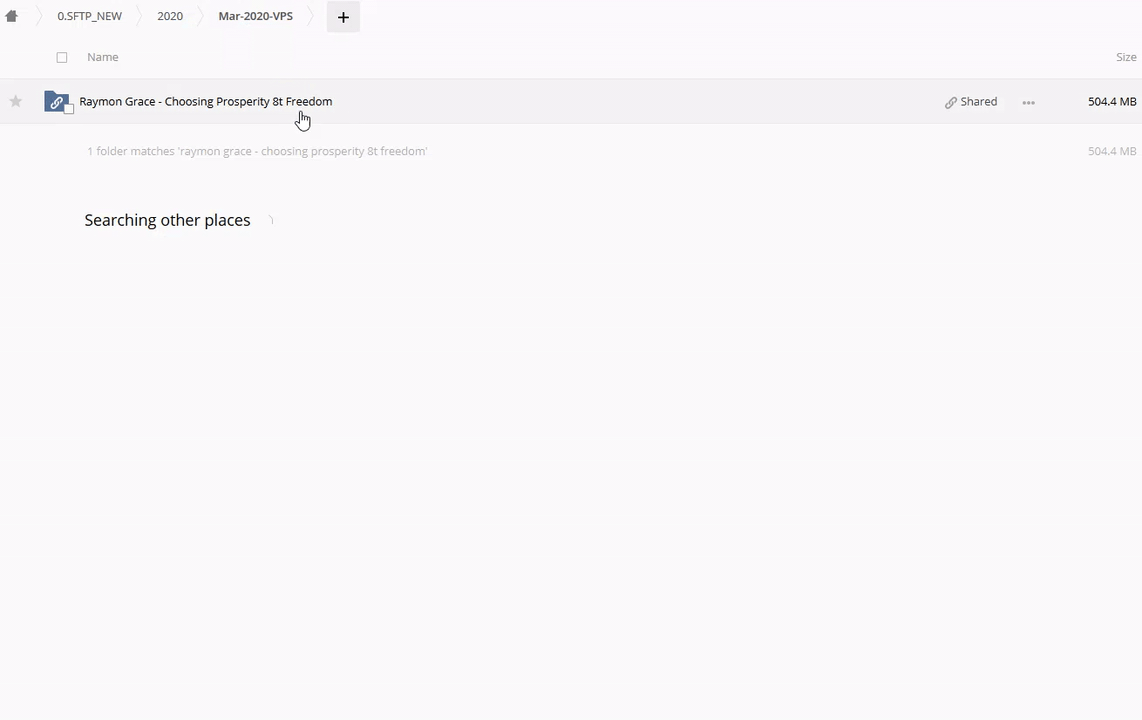Image resolution: width=1142 pixels, height=720 pixels.
Task: Click the '1 folder matches' summary text
Action: 257,151
